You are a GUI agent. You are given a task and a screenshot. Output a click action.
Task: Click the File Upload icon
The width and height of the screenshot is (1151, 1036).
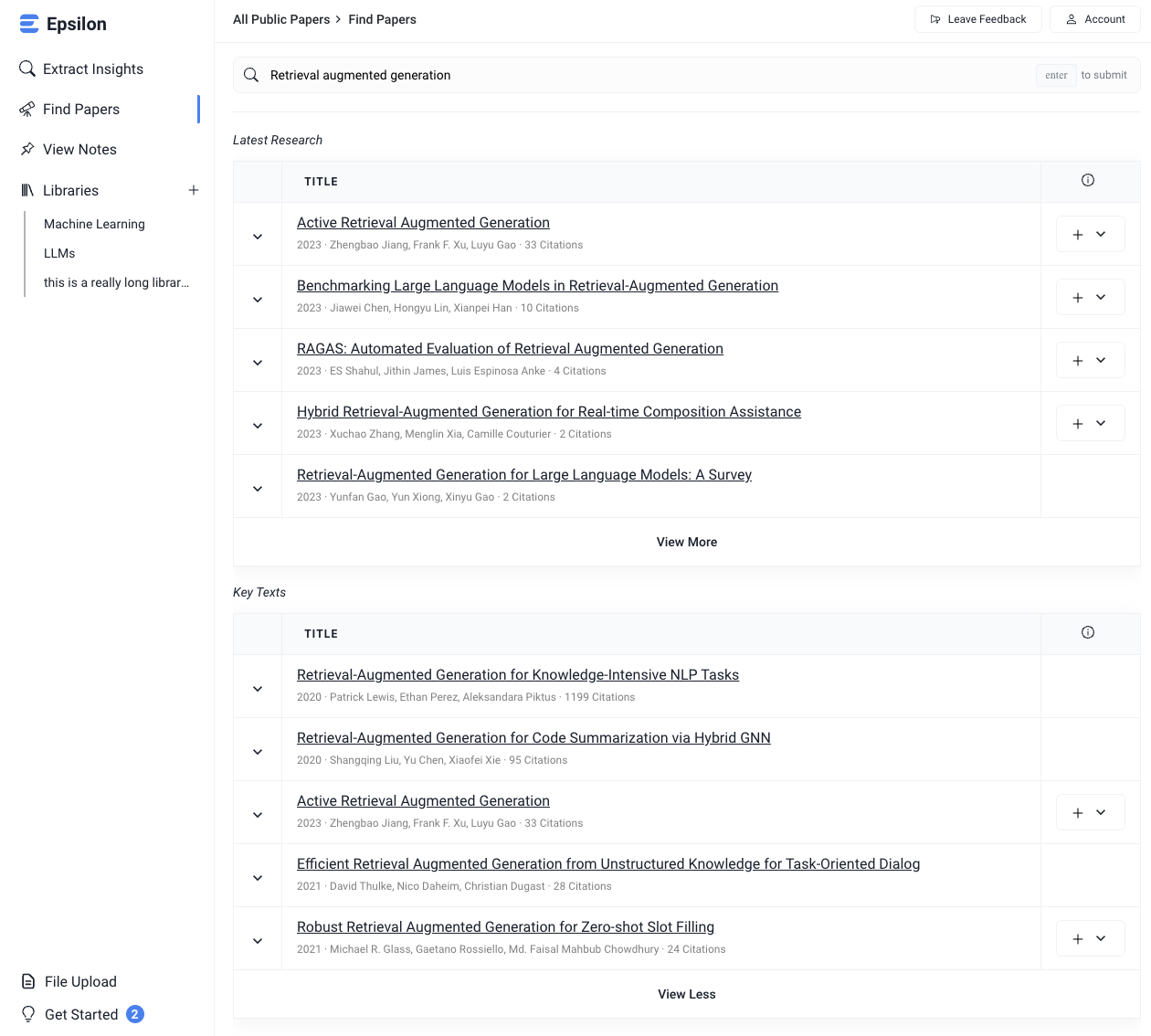28,981
